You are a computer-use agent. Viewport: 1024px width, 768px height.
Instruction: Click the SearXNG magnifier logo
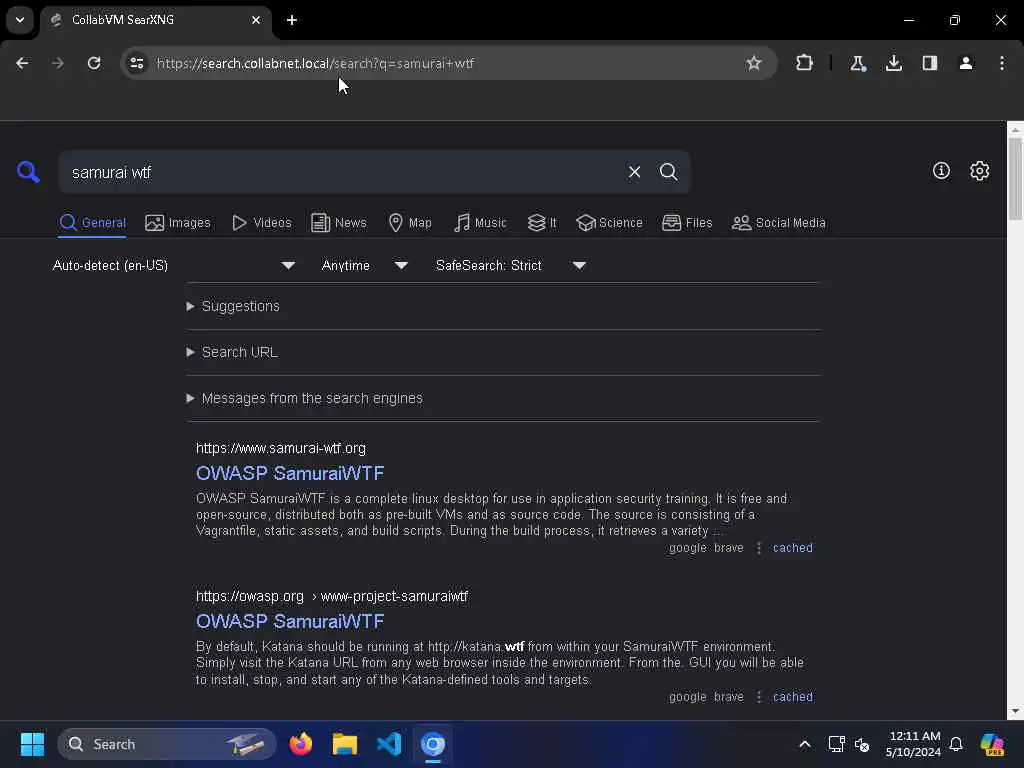[x=28, y=172]
